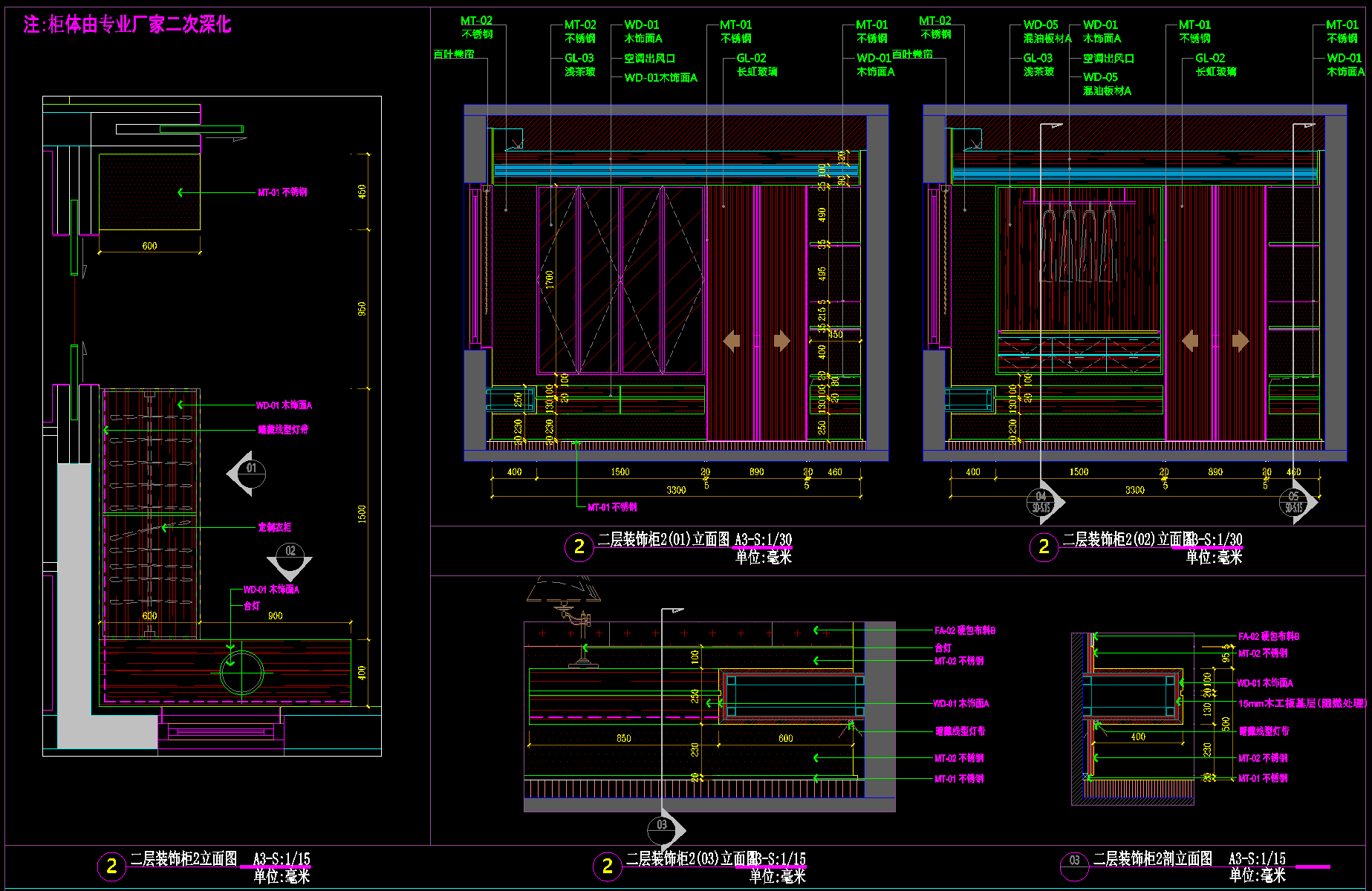Select the 04 section cut marker
1372x891 pixels.
point(1042,503)
